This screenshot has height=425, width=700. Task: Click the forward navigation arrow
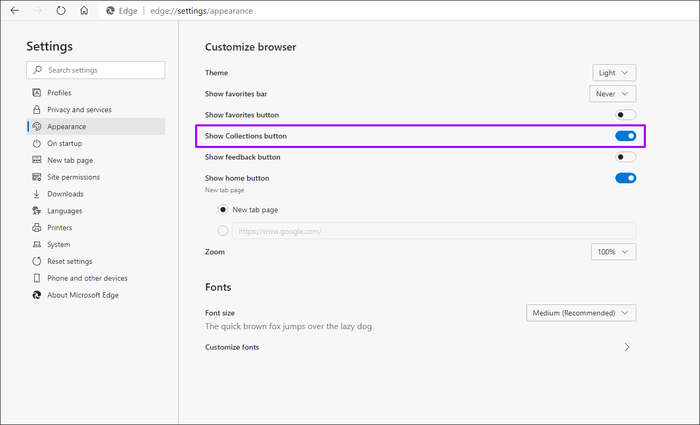(x=38, y=10)
